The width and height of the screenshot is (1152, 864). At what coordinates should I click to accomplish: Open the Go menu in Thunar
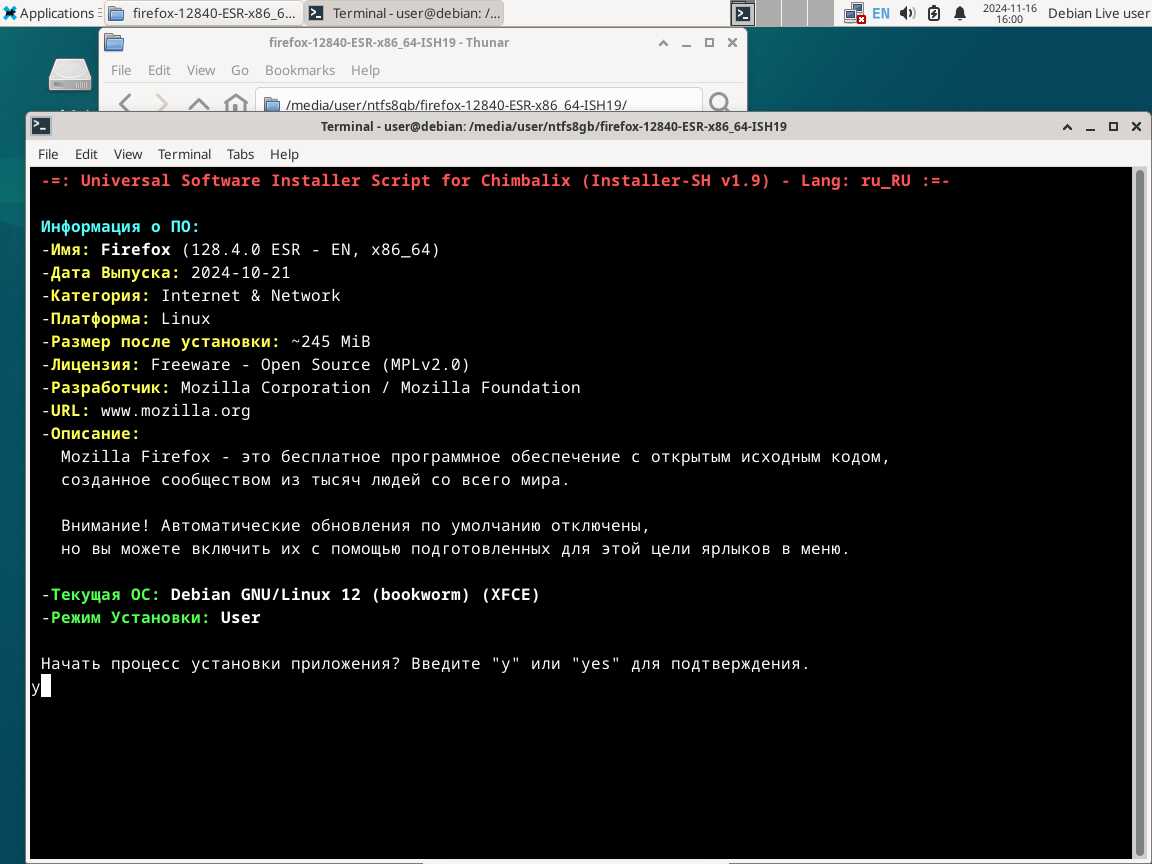(x=240, y=71)
